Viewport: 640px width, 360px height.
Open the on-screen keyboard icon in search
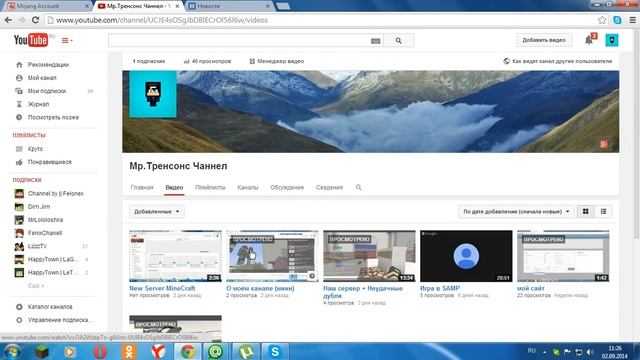376,41
